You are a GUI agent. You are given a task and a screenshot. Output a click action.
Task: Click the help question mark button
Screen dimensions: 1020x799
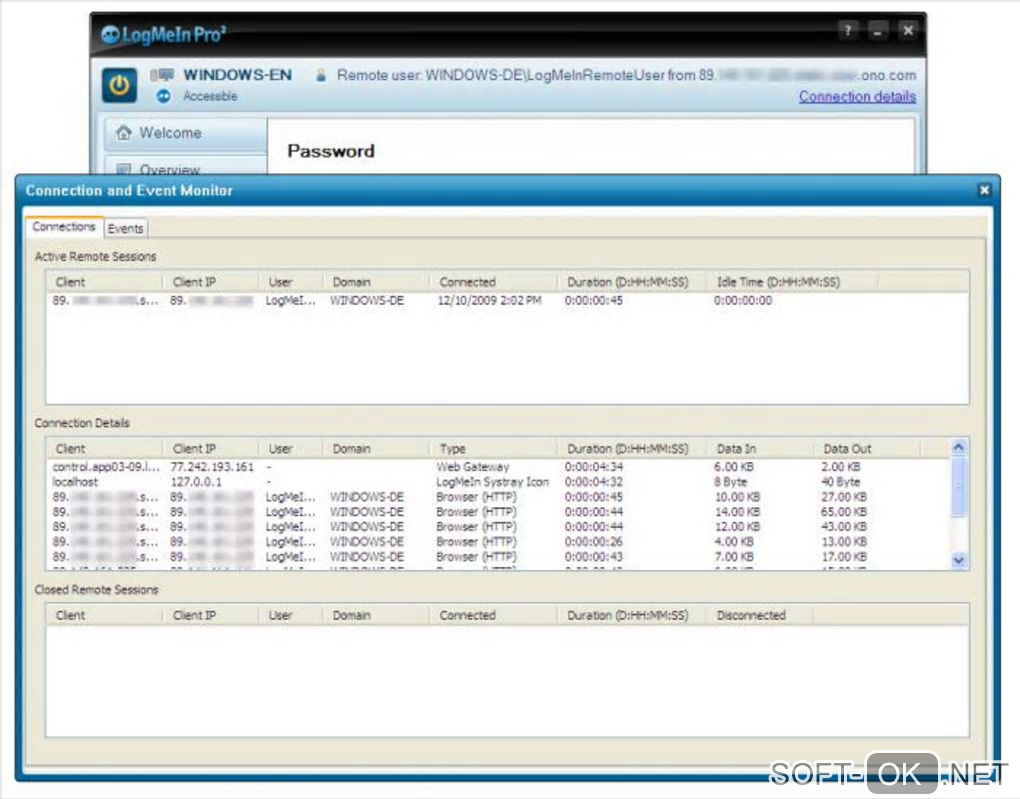point(848,30)
